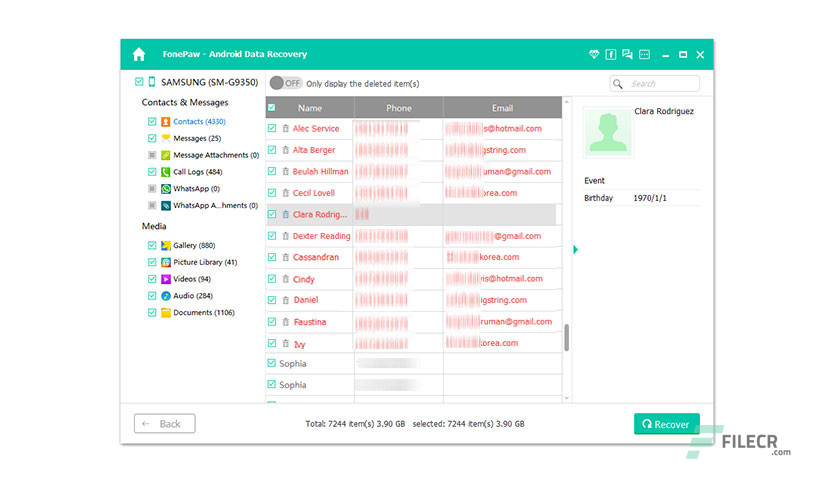
Task: Uncheck the Picture Library (41) checkbox
Action: (152, 262)
